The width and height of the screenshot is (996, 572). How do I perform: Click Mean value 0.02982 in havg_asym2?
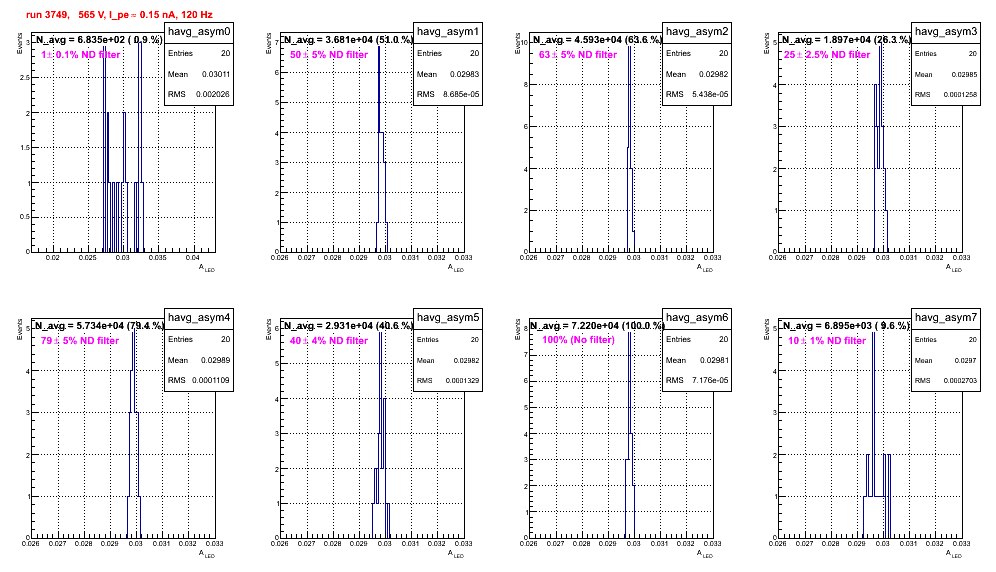[714, 74]
